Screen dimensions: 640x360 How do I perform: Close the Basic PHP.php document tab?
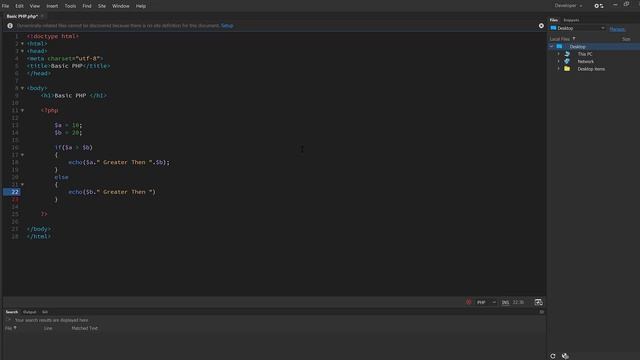42,16
